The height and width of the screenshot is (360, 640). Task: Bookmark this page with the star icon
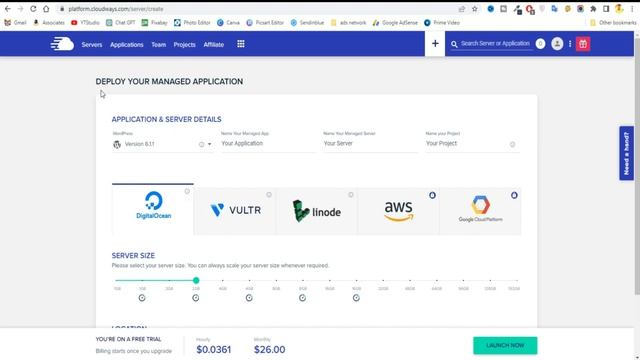point(475,9)
